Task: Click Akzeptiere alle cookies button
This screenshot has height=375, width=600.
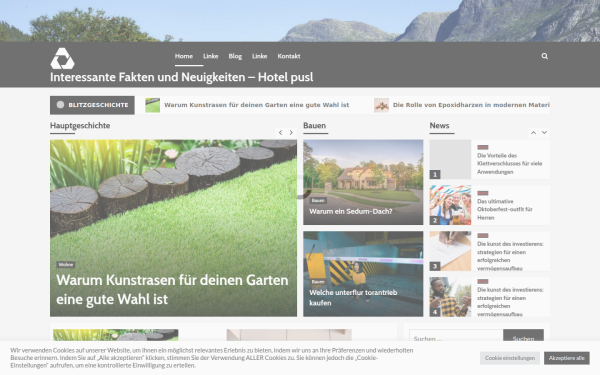Action: pos(567,358)
